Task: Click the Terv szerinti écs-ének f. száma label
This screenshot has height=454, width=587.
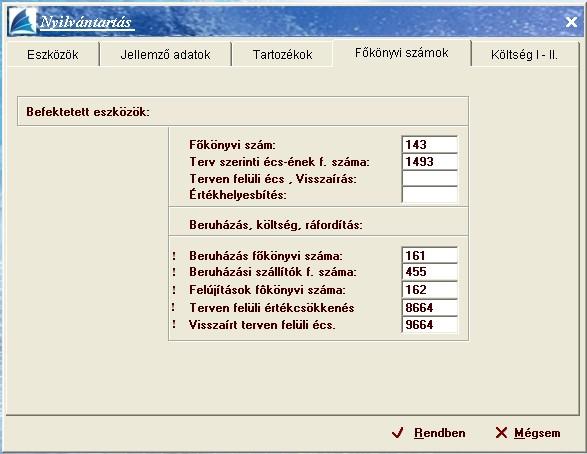Action: [279, 162]
